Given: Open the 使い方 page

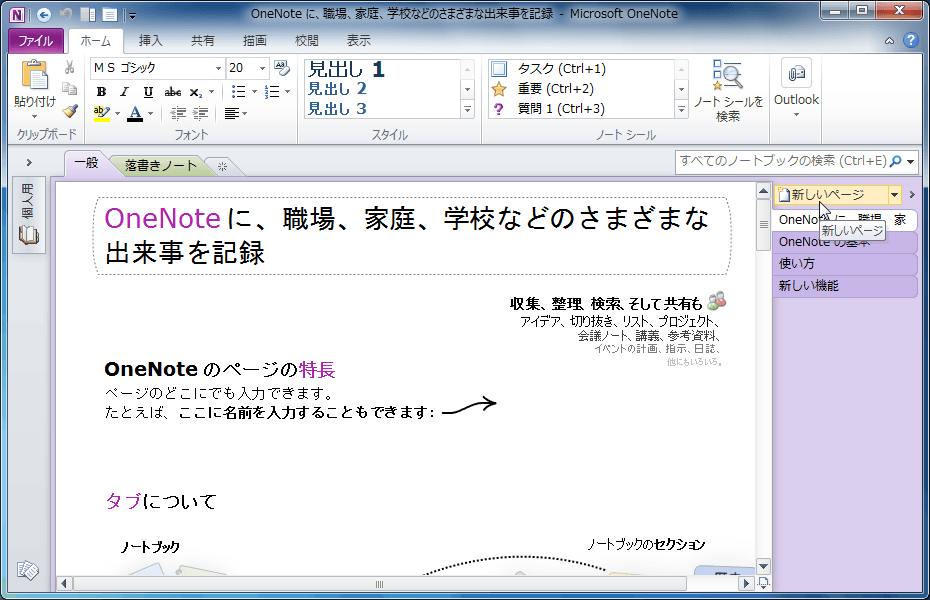Looking at the screenshot, I should [845, 264].
